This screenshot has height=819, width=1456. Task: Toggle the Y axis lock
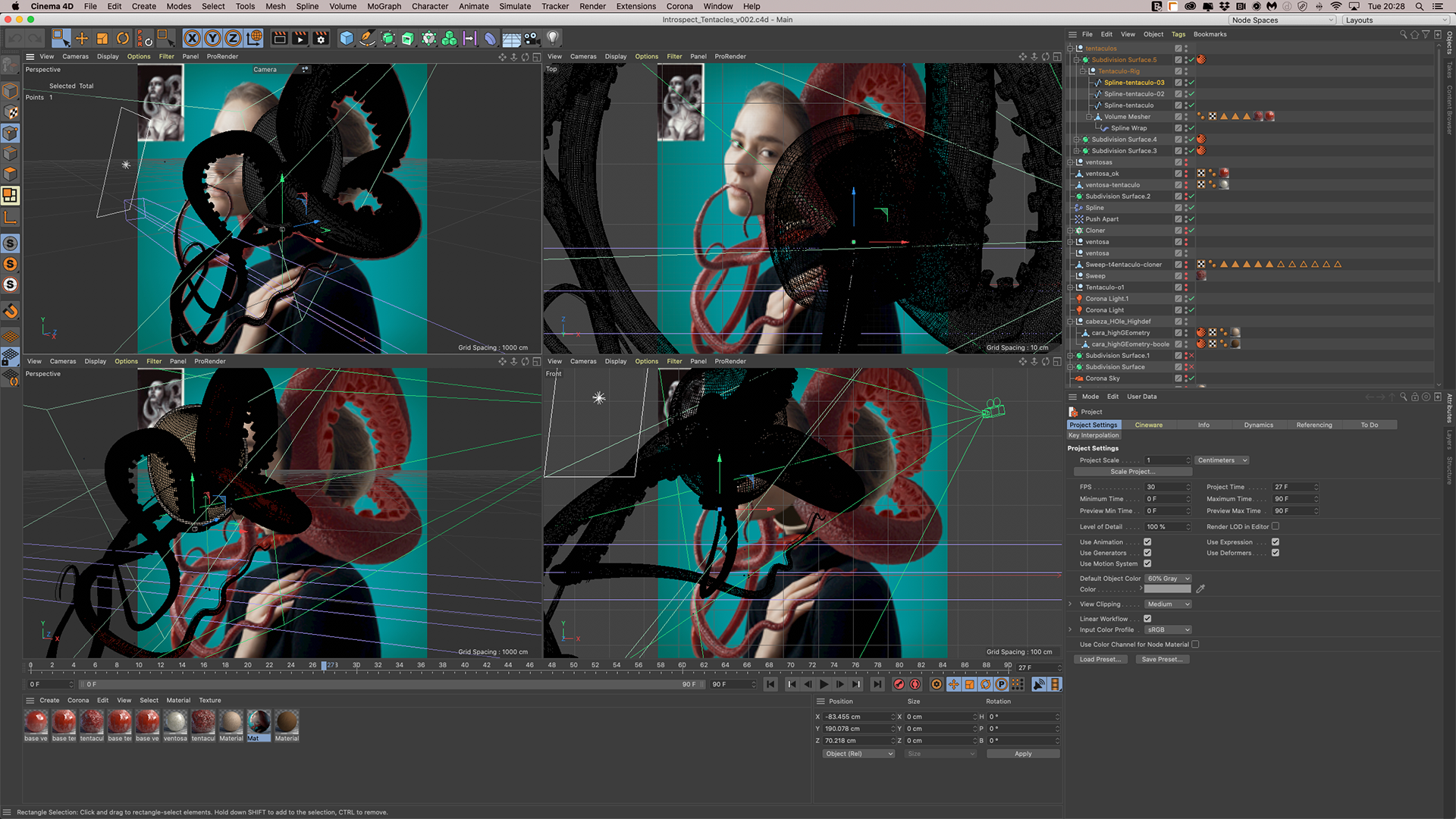[x=213, y=38]
